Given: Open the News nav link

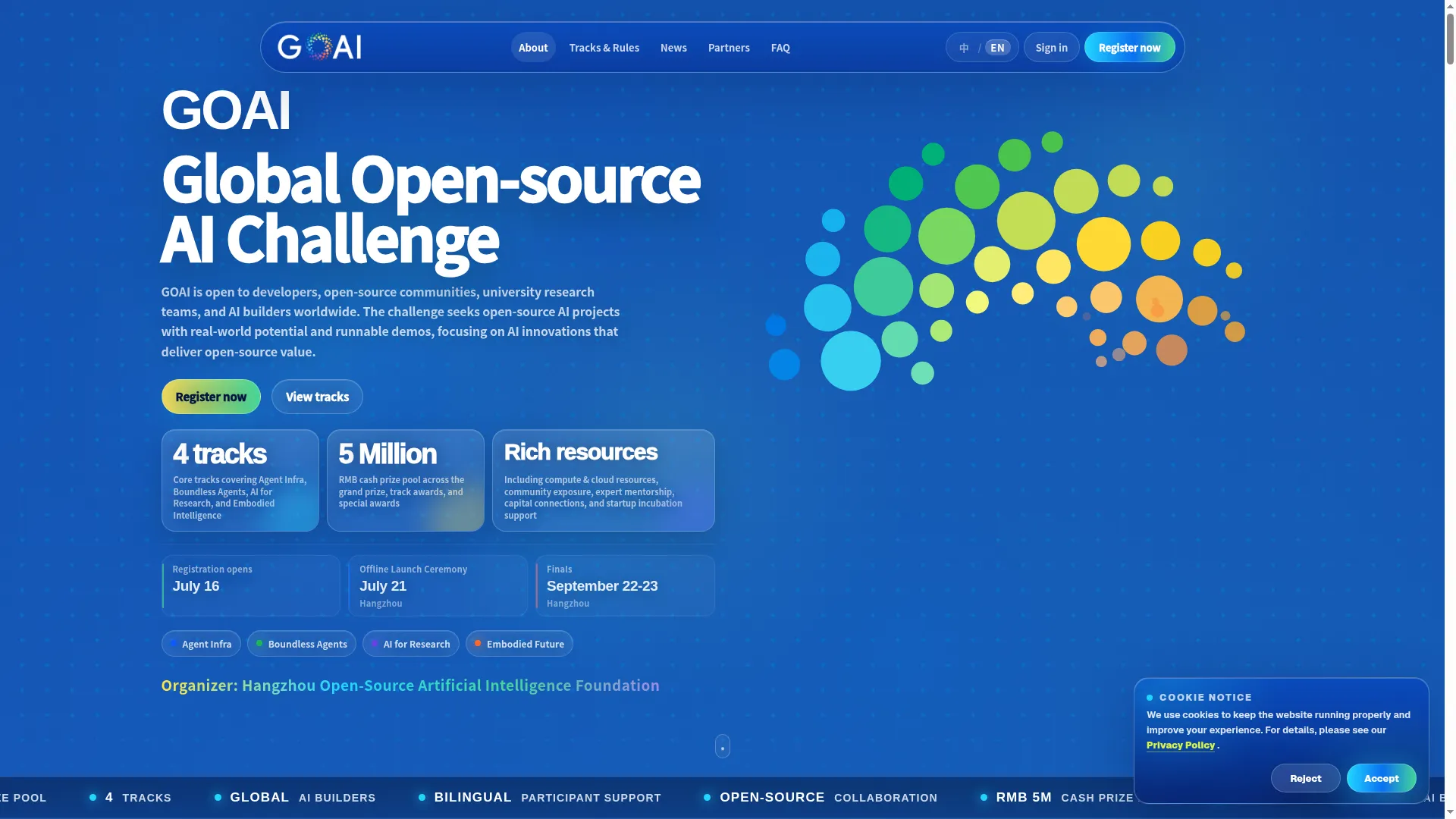Looking at the screenshot, I should (673, 48).
